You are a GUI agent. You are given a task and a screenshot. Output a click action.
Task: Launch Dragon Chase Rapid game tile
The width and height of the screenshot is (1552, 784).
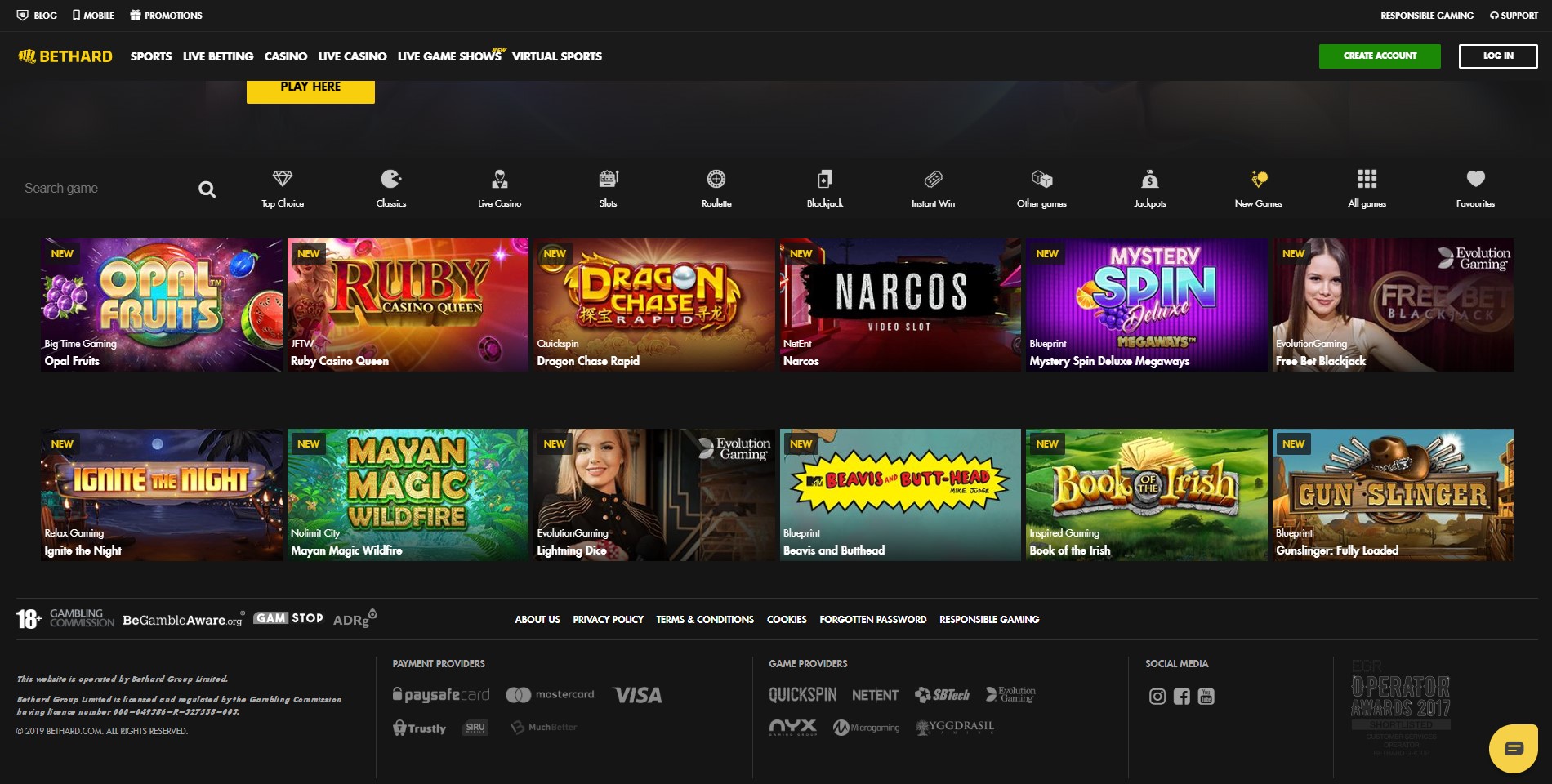654,305
